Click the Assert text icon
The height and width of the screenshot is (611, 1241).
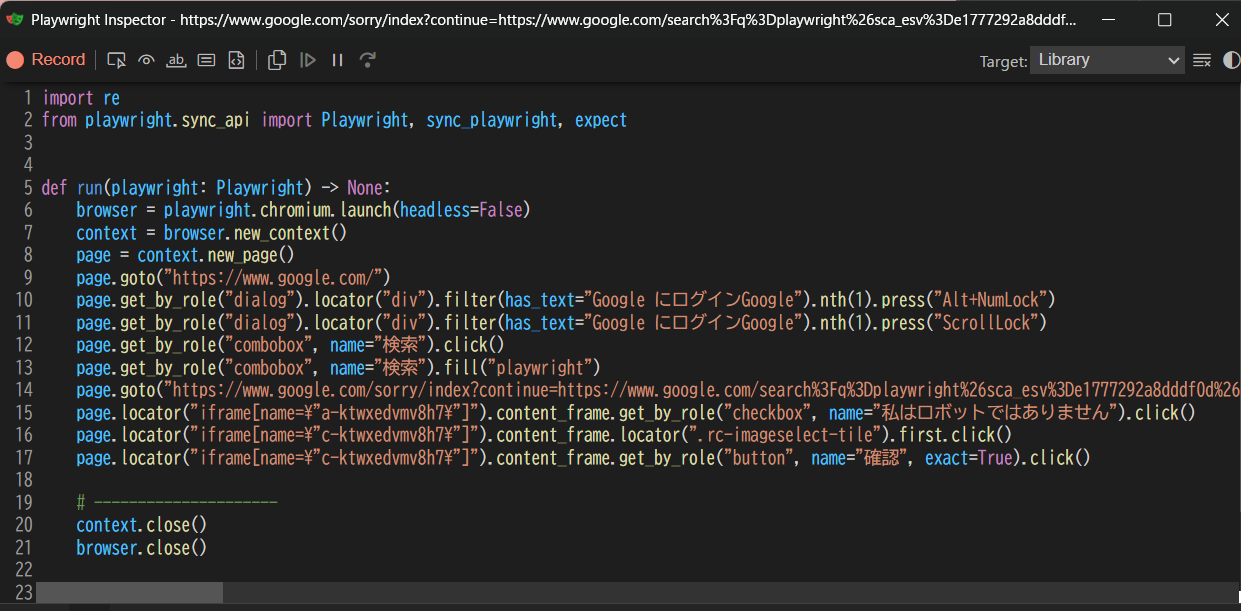click(x=176, y=60)
